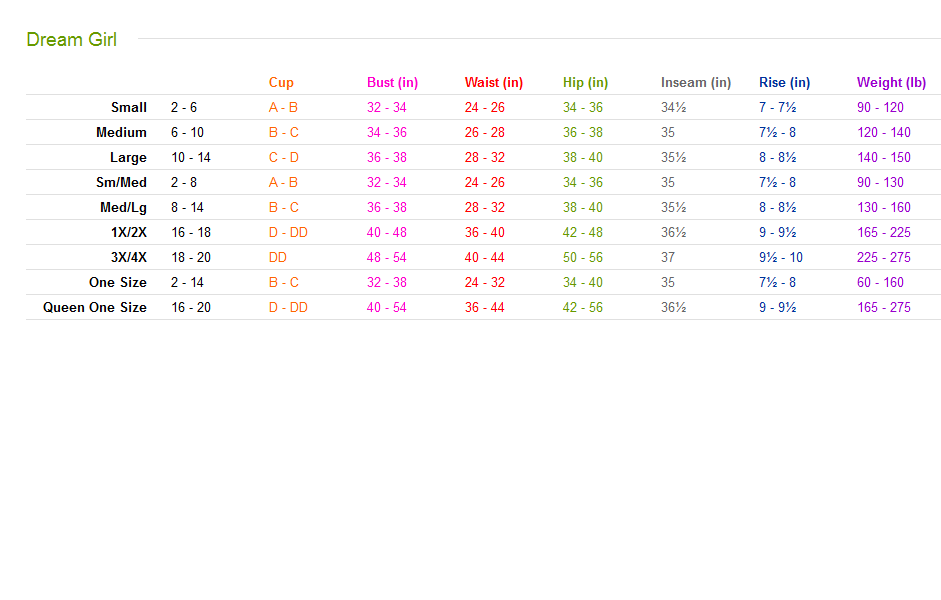Screen dimensions: 941x600
Task: Click waist value 36 - 40
Action: click(484, 233)
